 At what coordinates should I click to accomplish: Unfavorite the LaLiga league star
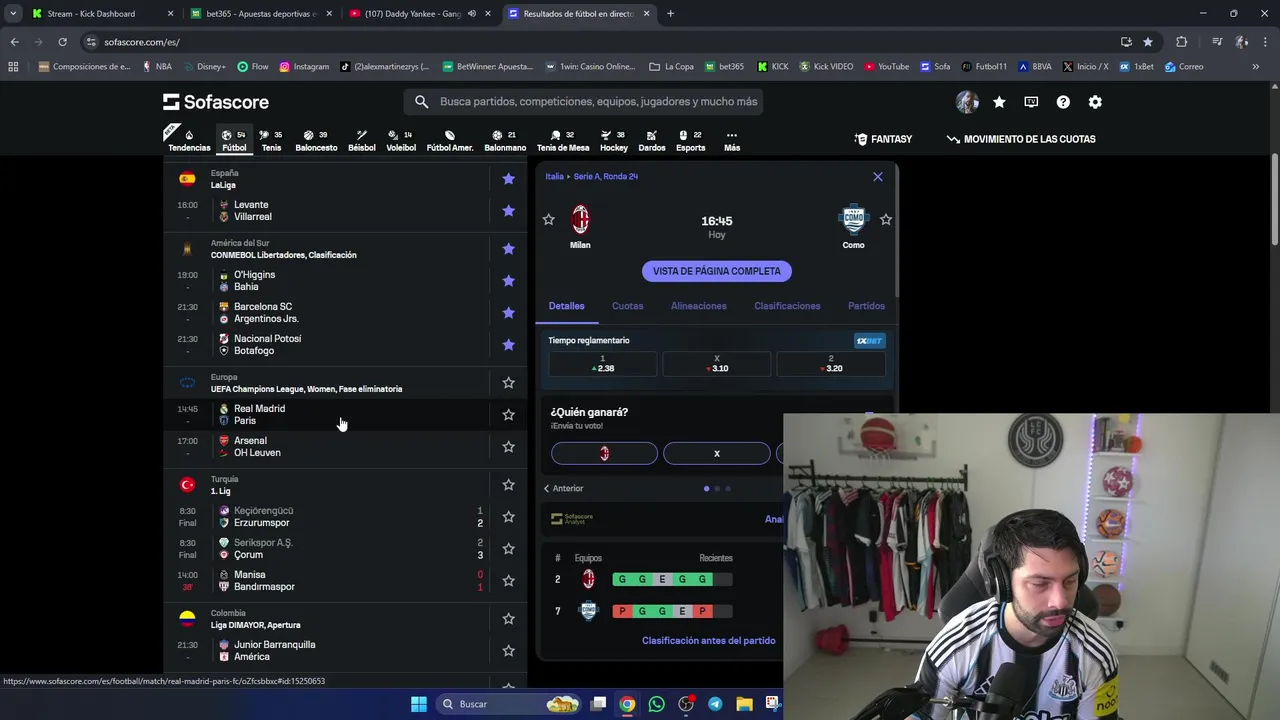508,179
